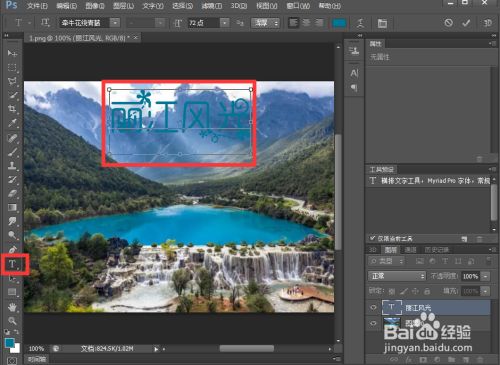
Task: Open the 文件 menu
Action: 37,6
